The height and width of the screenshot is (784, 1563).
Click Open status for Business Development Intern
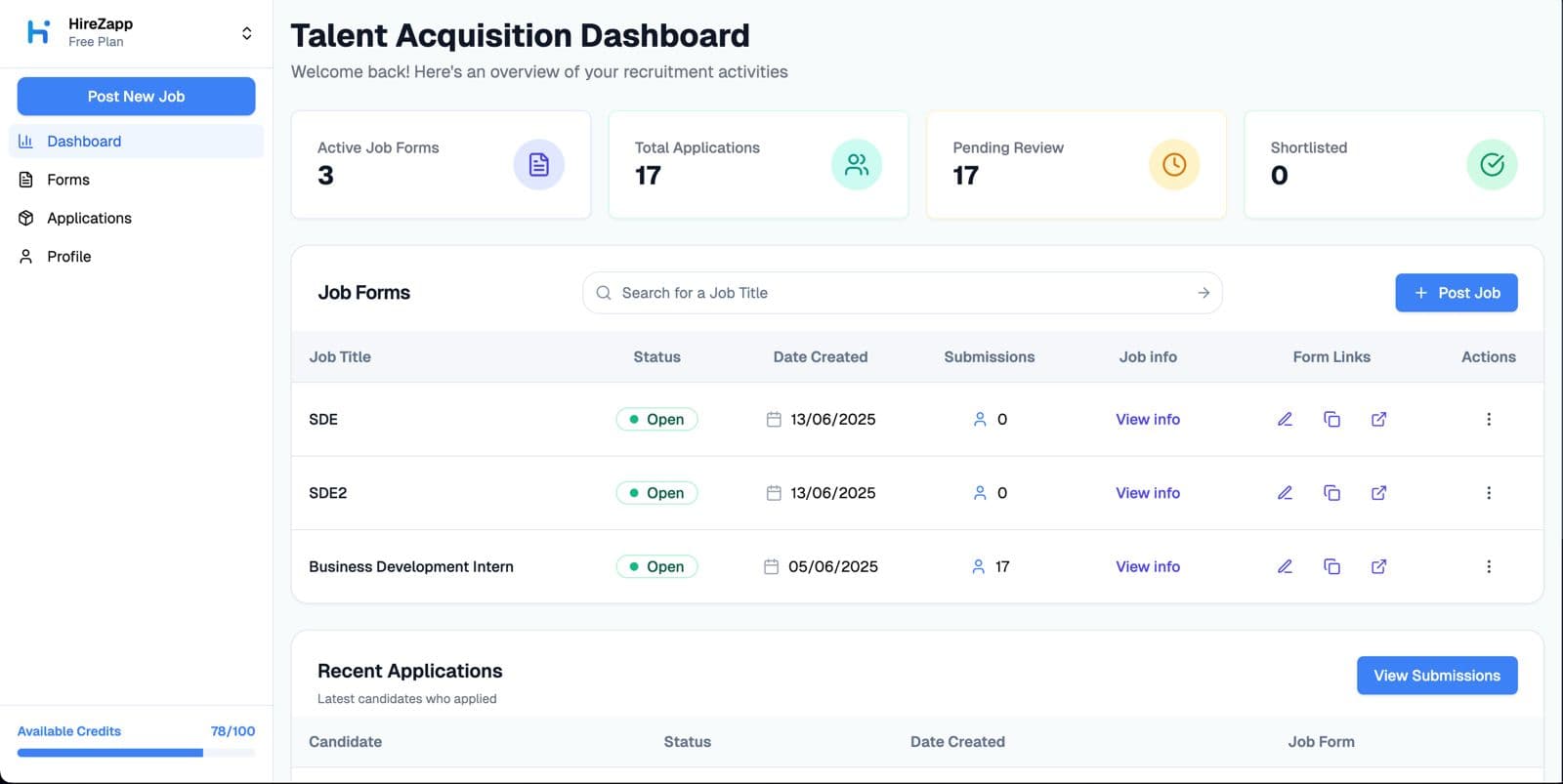coord(656,566)
